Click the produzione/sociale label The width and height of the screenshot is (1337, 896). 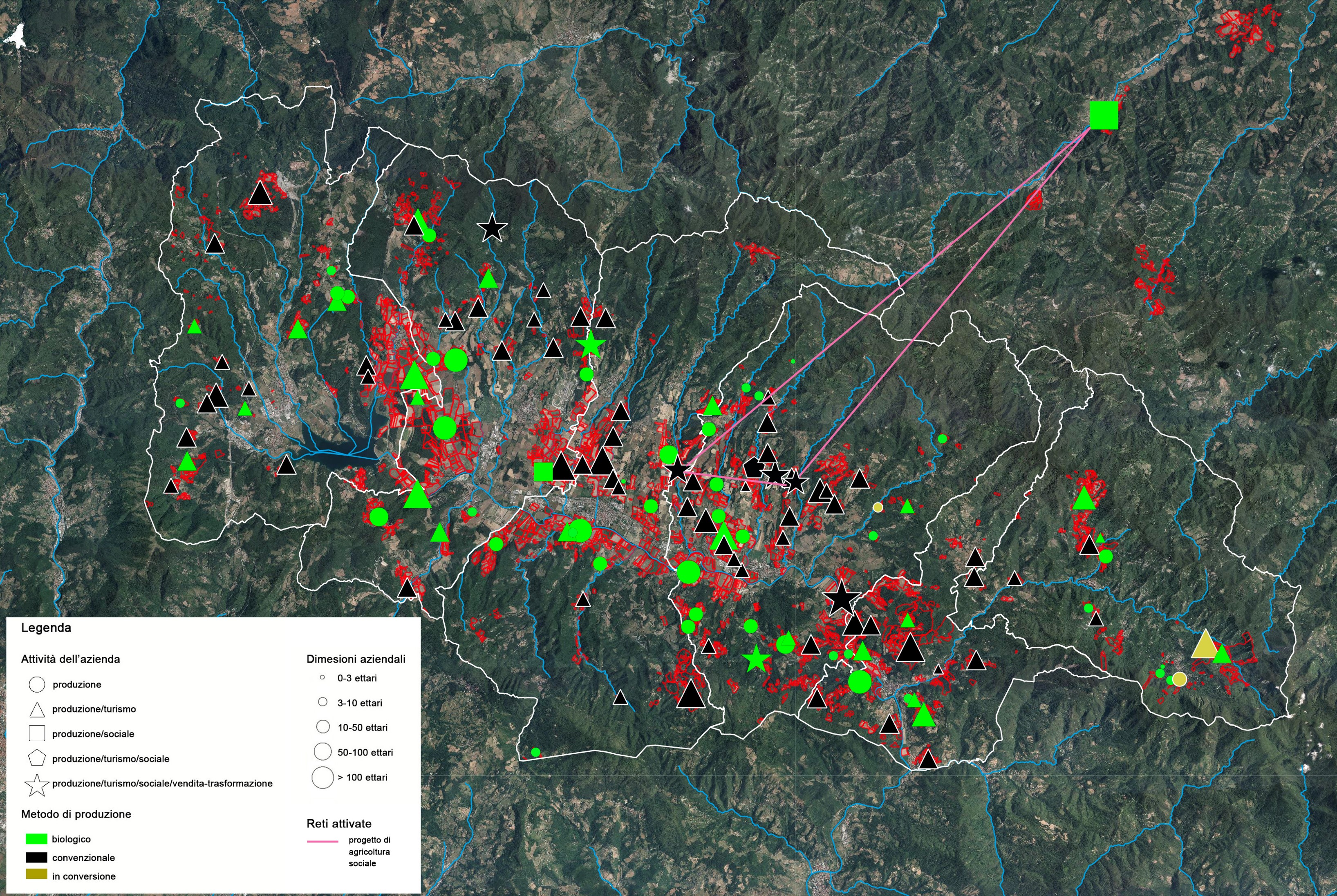[93, 734]
